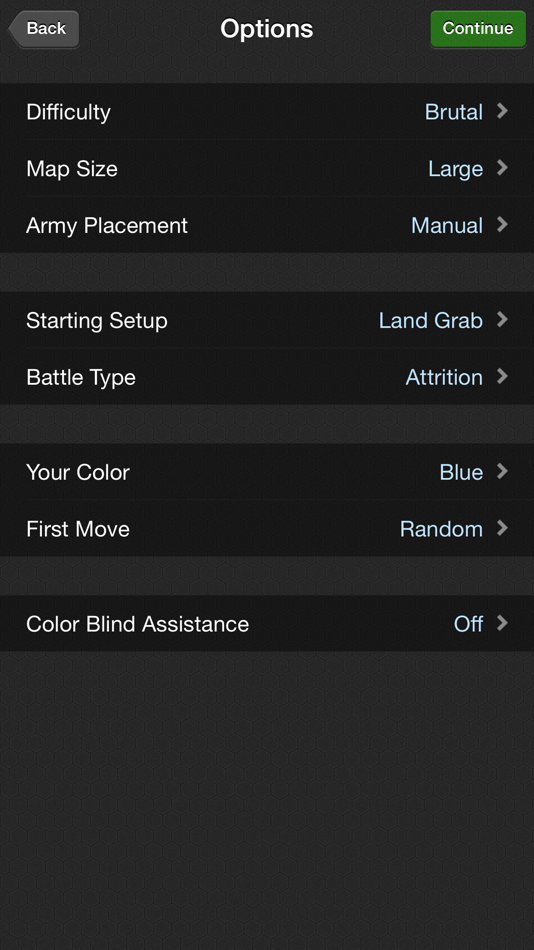534x950 pixels.
Task: Select the Battle Type label
Action: coord(81,377)
